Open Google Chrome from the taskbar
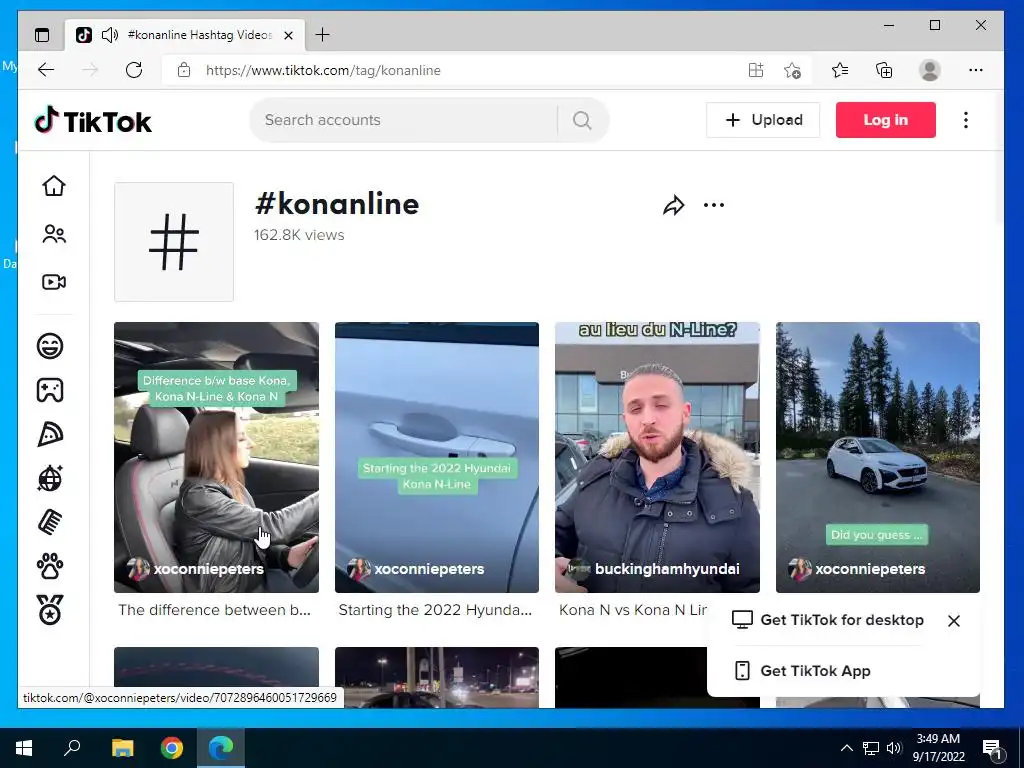The width and height of the screenshot is (1024, 768). (172, 748)
